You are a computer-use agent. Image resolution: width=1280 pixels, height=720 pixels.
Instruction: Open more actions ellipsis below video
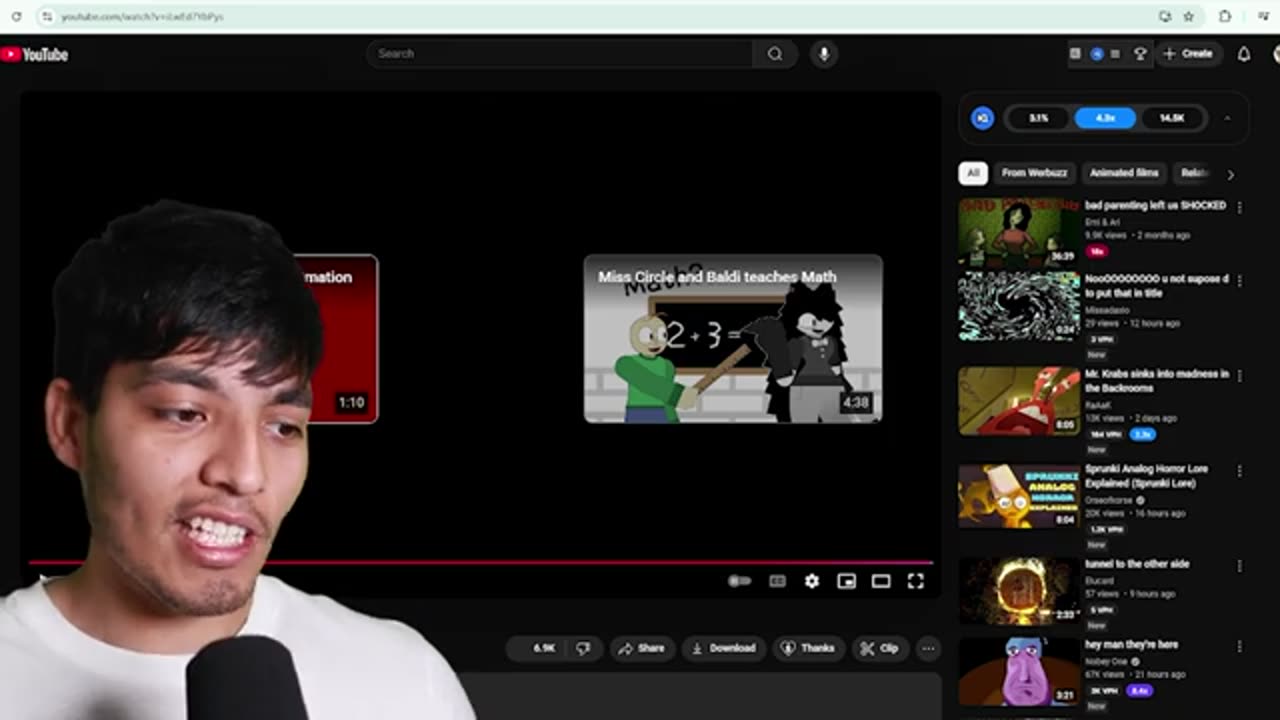click(928, 648)
